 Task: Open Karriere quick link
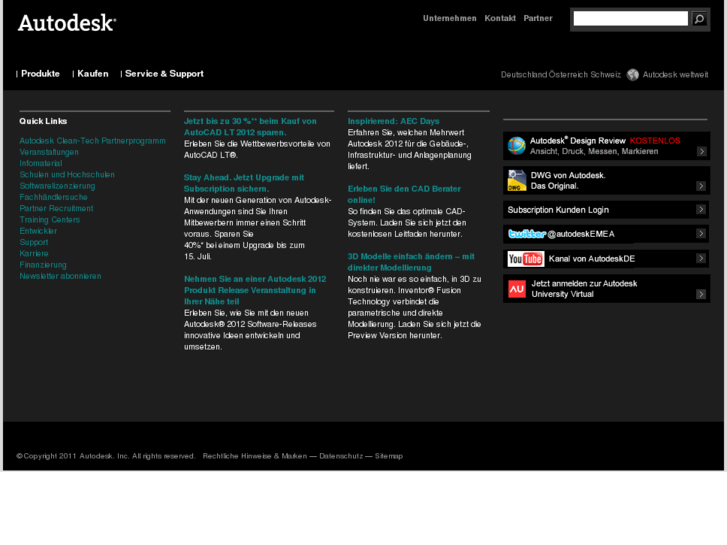pyautogui.click(x=33, y=253)
